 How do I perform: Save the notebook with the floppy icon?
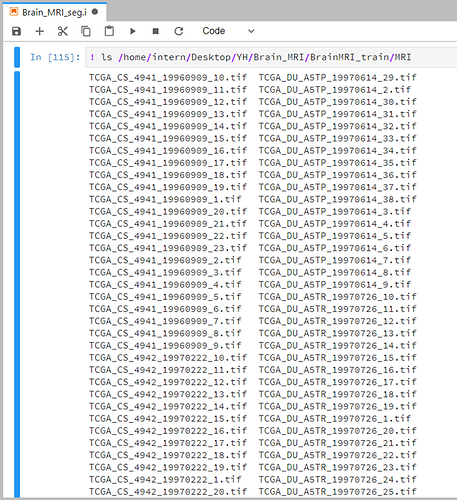click(x=16, y=31)
